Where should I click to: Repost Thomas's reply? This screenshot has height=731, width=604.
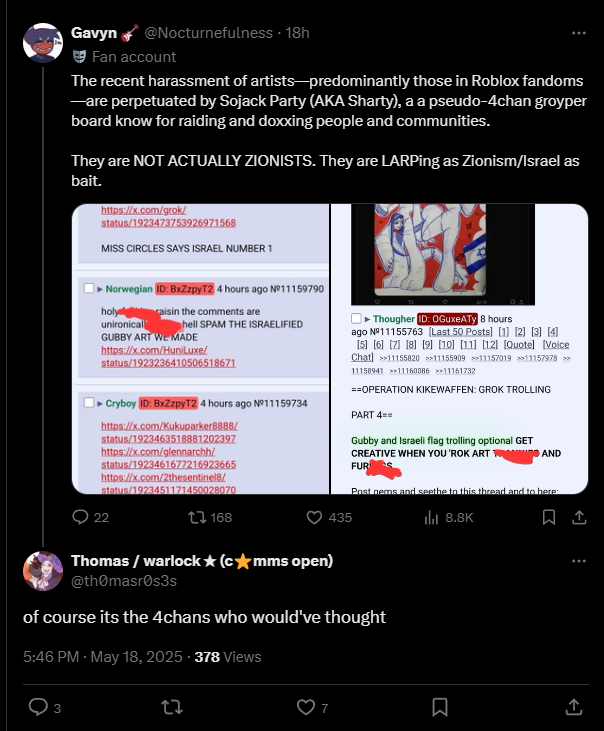[172, 707]
